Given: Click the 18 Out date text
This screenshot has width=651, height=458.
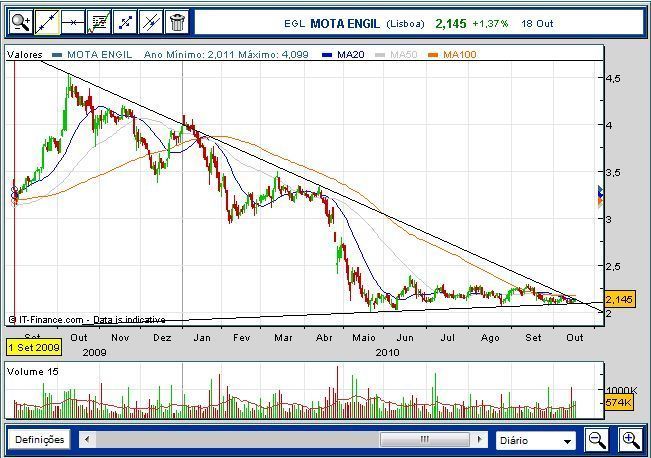Looking at the screenshot, I should click(537, 24).
